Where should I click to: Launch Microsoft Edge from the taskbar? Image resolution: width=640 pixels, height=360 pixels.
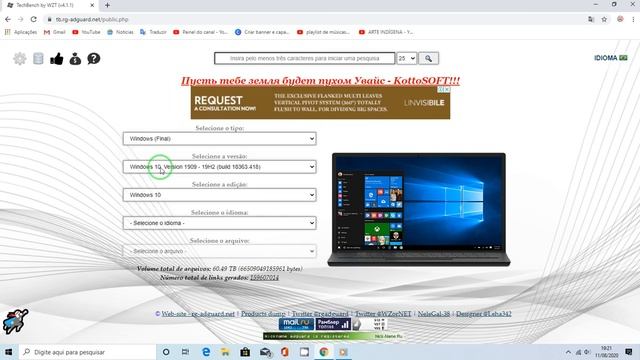206,352
